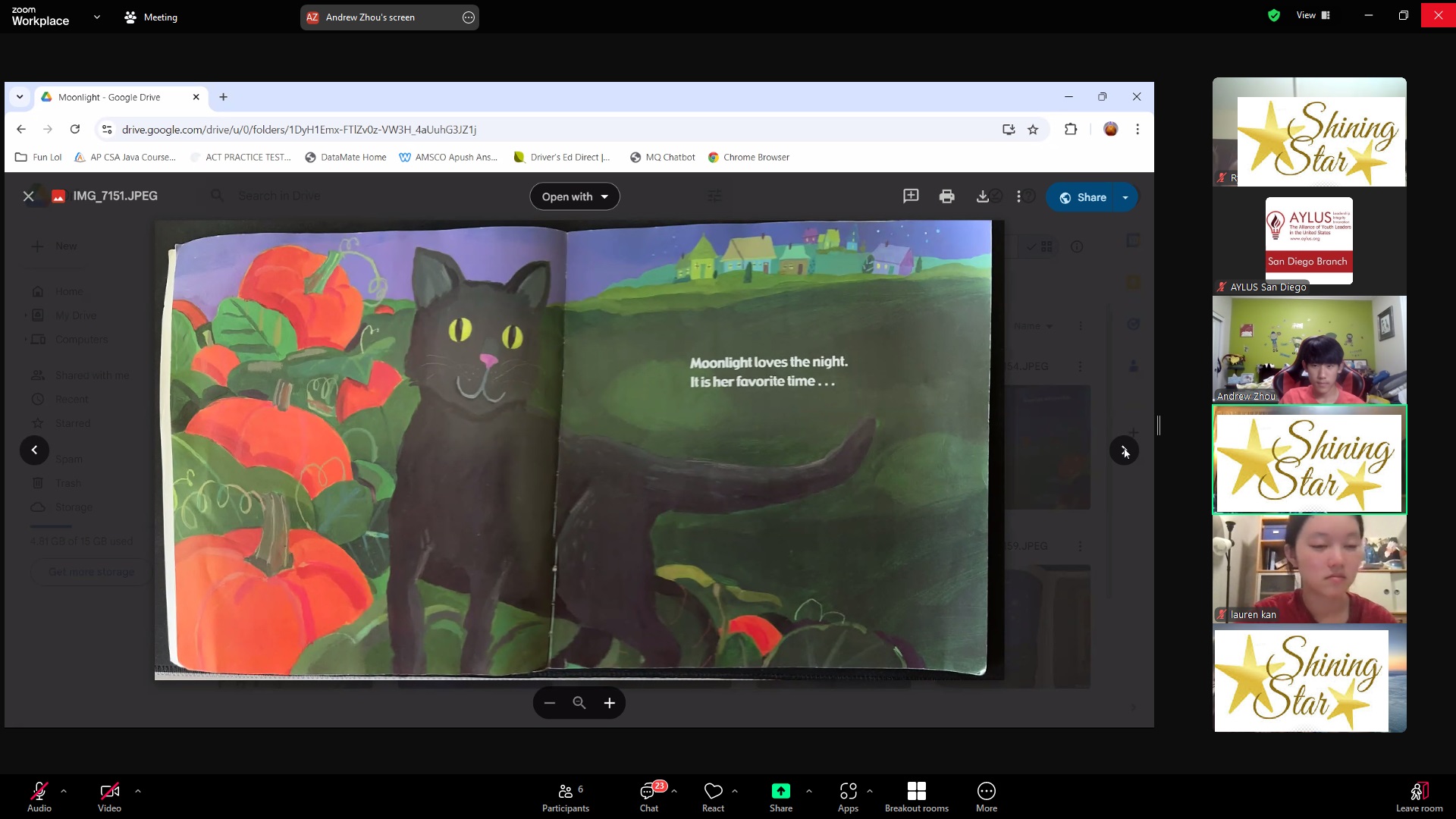Image resolution: width=1456 pixels, height=819 pixels.
Task: Reset zoom with the magnifier icon
Action: [579, 703]
